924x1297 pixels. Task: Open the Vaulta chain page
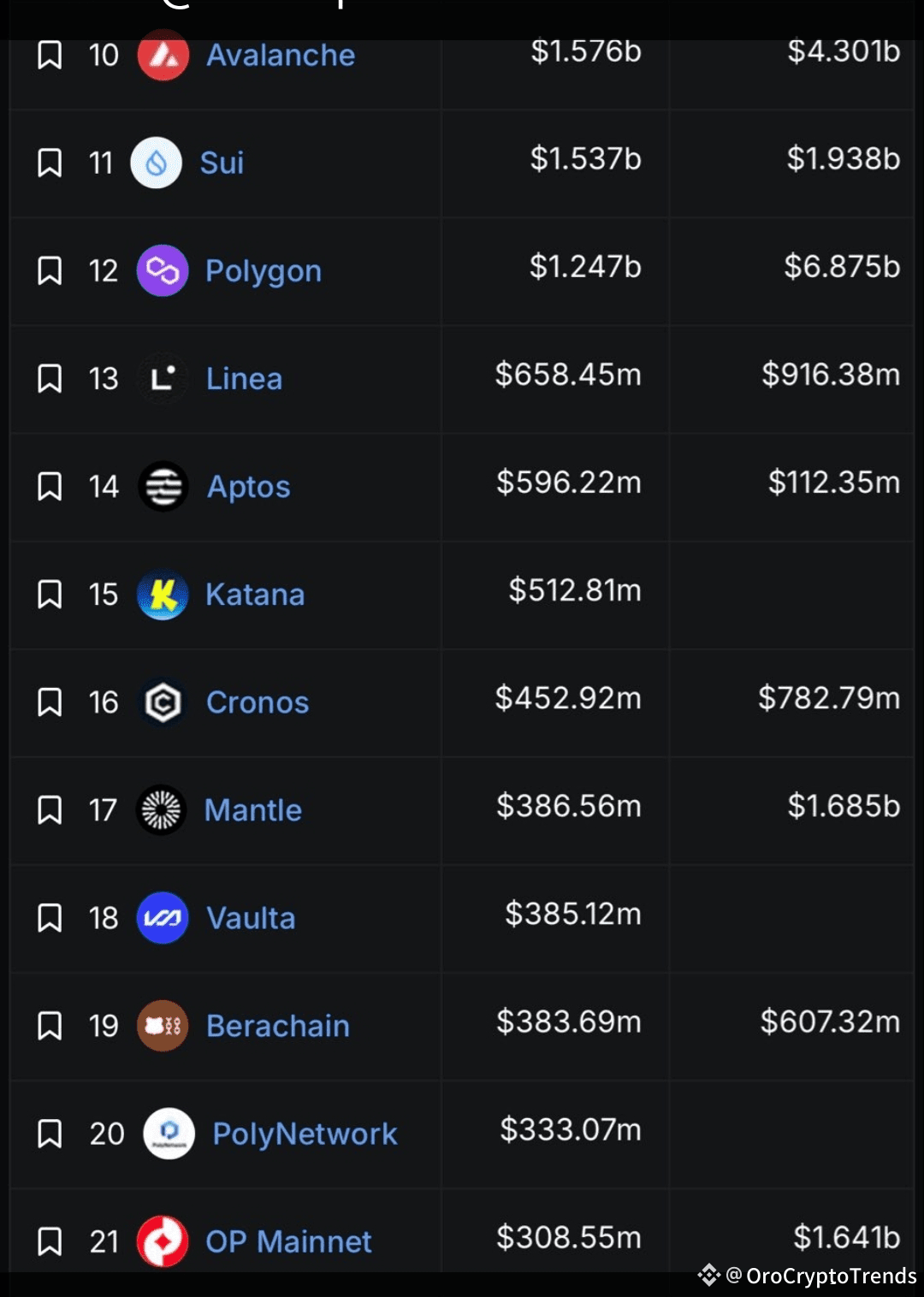(x=251, y=918)
